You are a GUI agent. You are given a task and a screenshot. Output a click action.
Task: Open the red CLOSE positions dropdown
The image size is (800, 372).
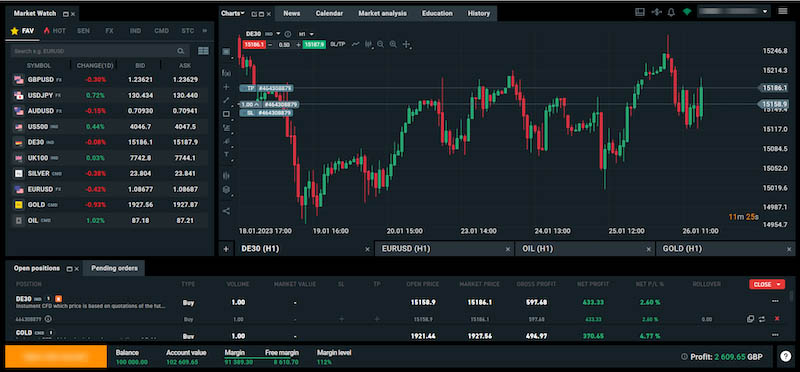pos(767,284)
